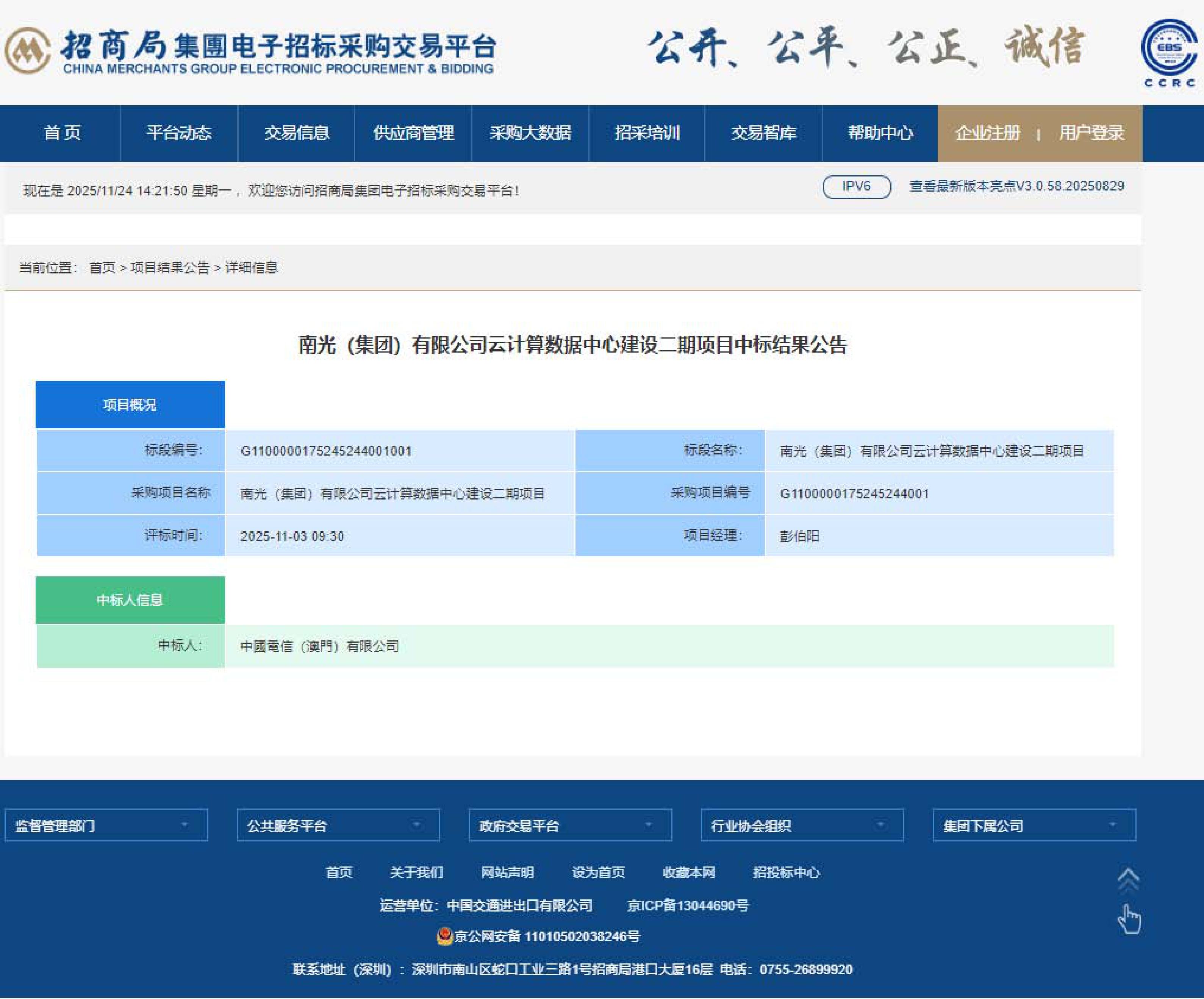1204x999 pixels.
Task: Click the China Merchants Group logo icon
Action: [27, 50]
